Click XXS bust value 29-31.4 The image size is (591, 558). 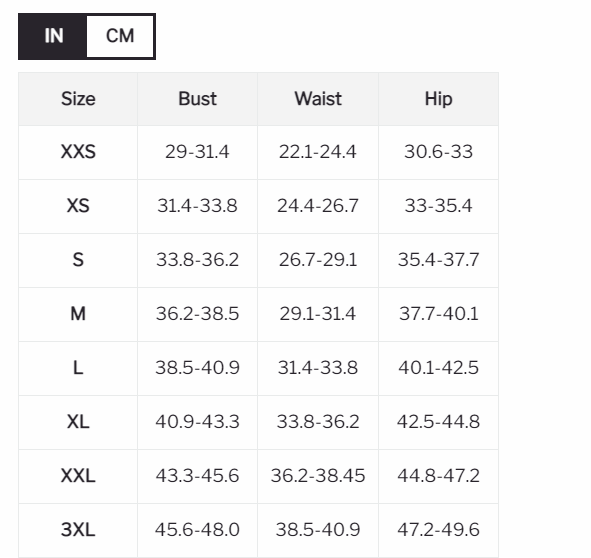pyautogui.click(x=197, y=152)
